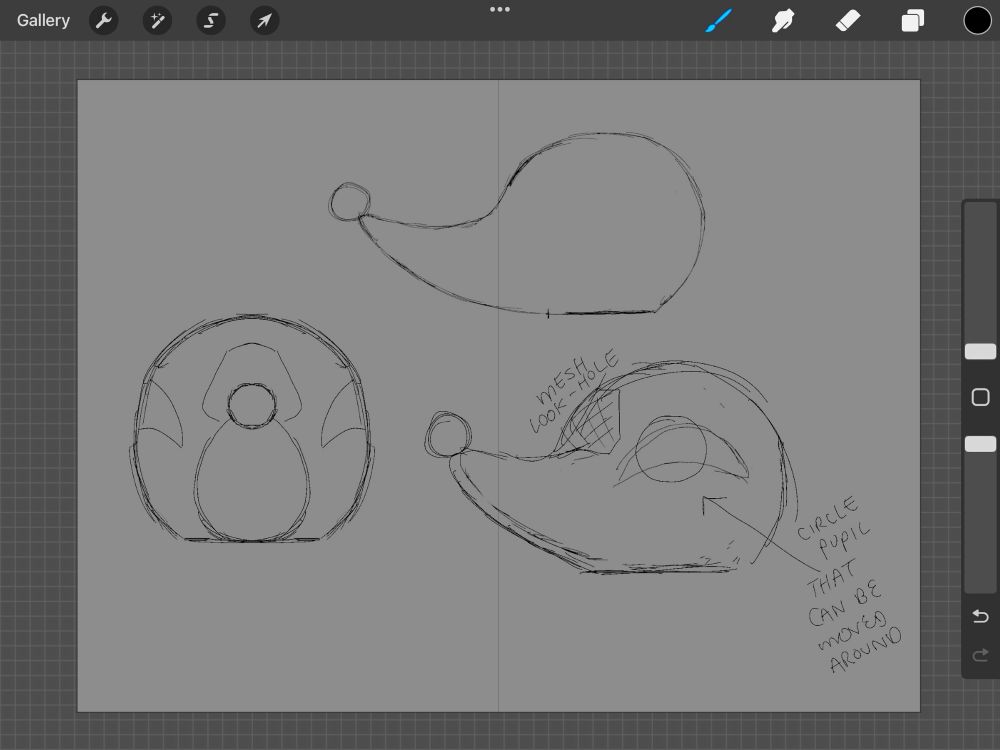Return to the Gallery

click(43, 20)
